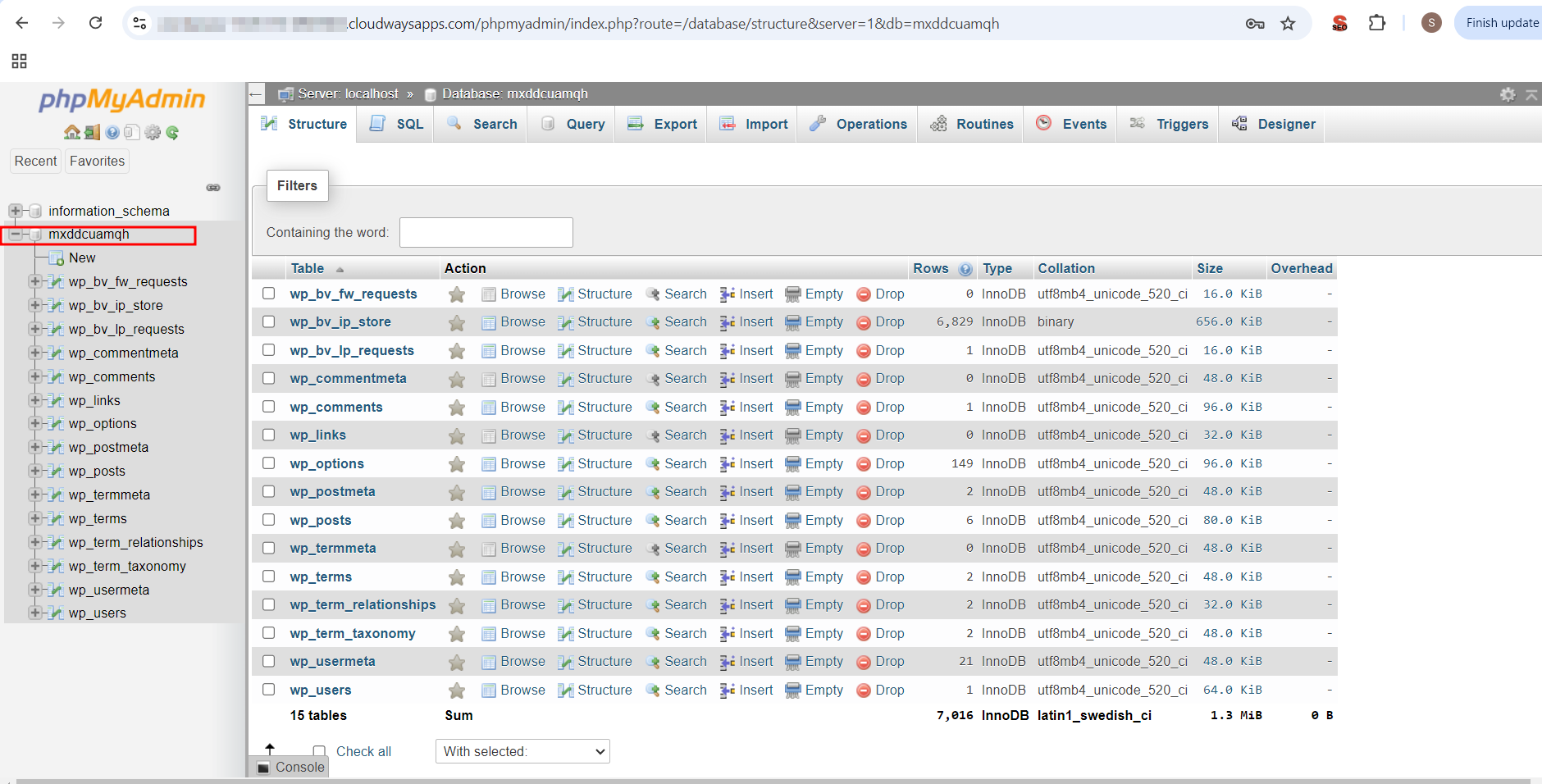The image size is (1542, 784).
Task: Open the 'With selected:' dropdown
Action: (522, 751)
